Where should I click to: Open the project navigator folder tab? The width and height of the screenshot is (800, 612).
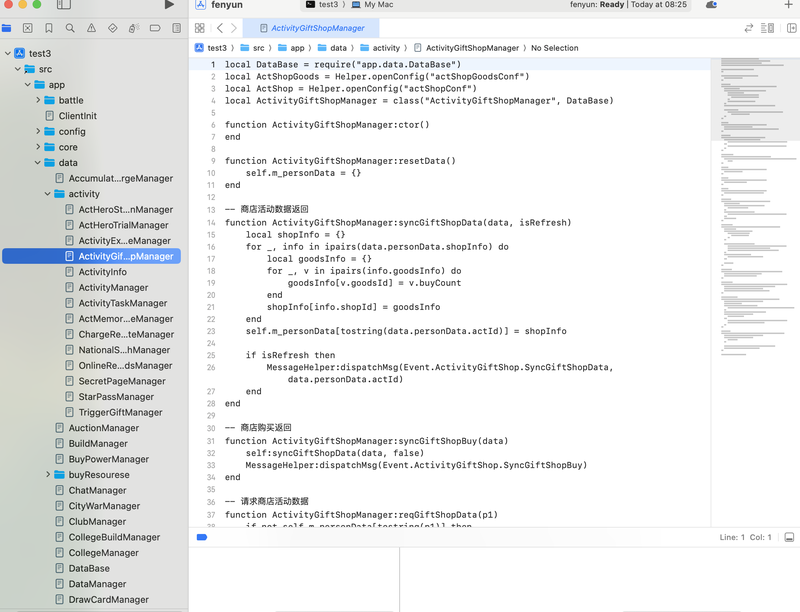pos(7,28)
